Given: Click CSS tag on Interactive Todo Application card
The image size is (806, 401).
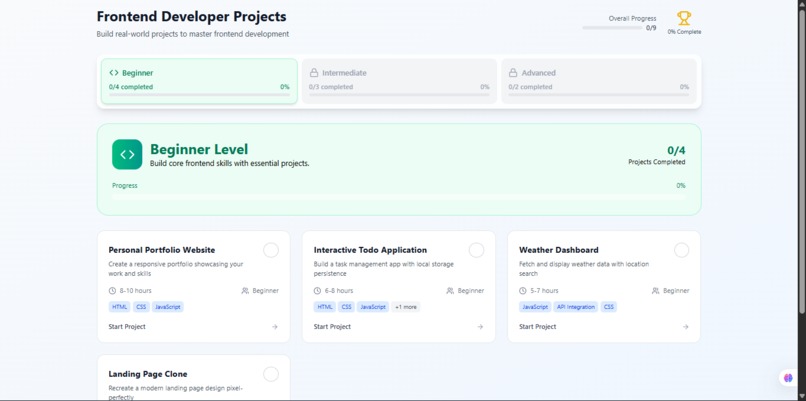Looking at the screenshot, I should coord(346,307).
